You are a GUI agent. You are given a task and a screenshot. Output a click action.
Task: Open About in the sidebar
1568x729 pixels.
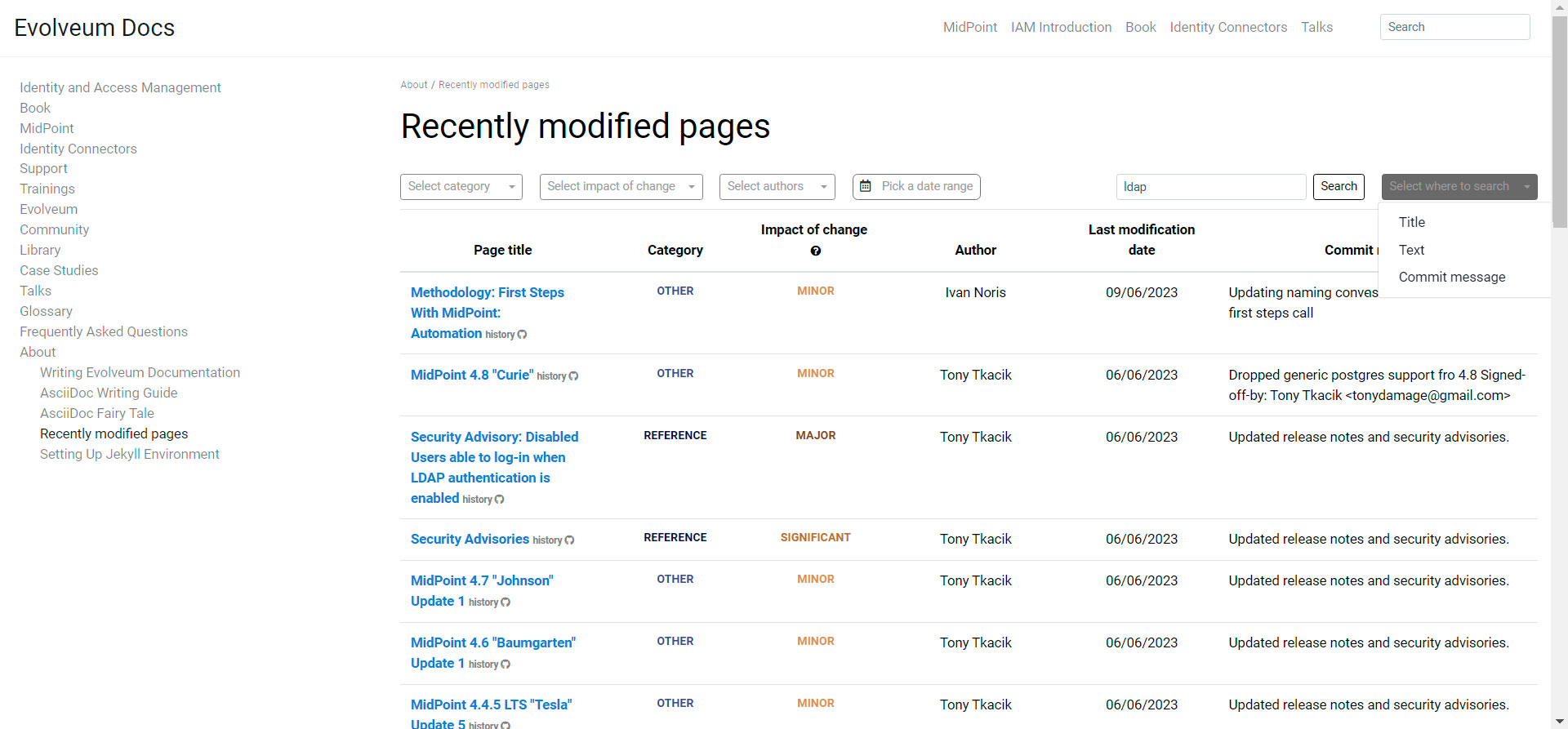tap(38, 352)
